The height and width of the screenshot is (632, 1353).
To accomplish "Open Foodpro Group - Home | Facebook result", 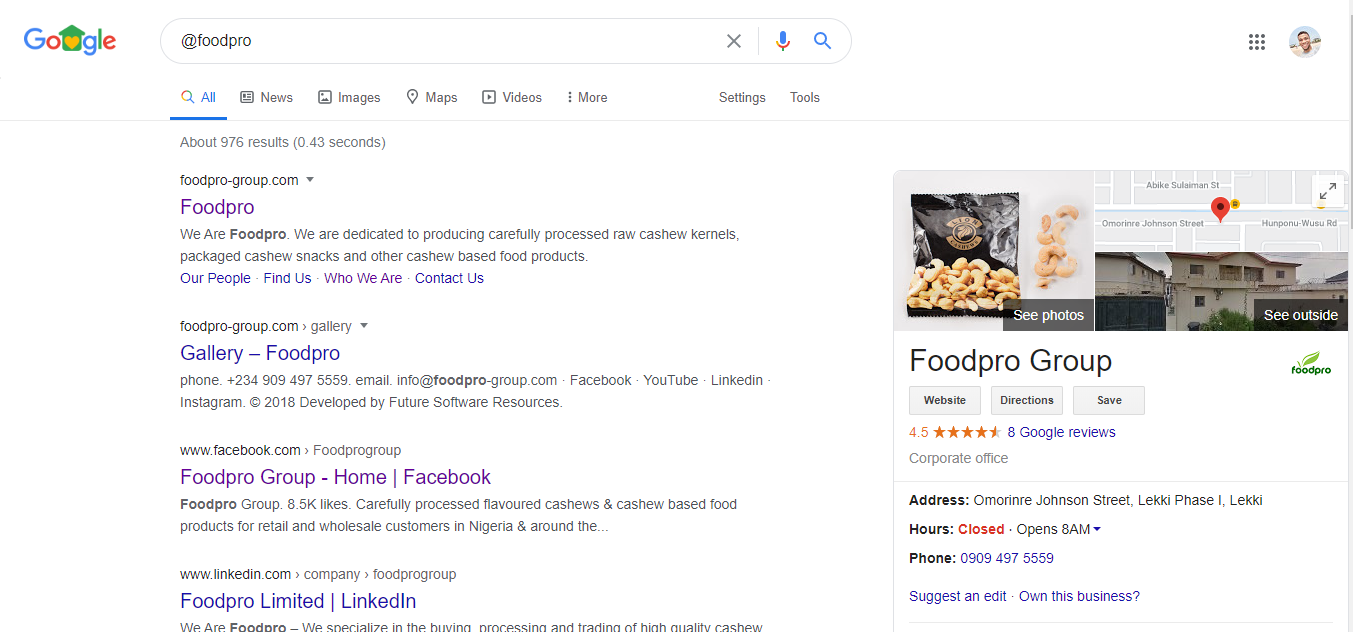I will pyautogui.click(x=335, y=477).
